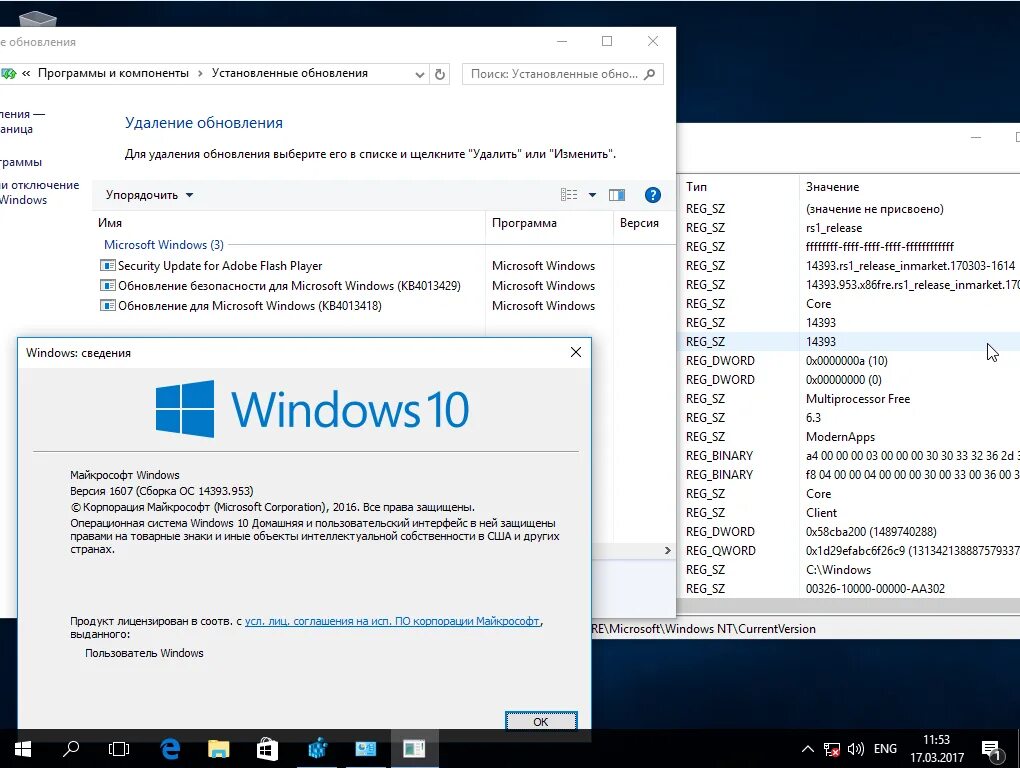Click the view mode icon in the toolbar
The height and width of the screenshot is (768, 1020).
[569, 194]
